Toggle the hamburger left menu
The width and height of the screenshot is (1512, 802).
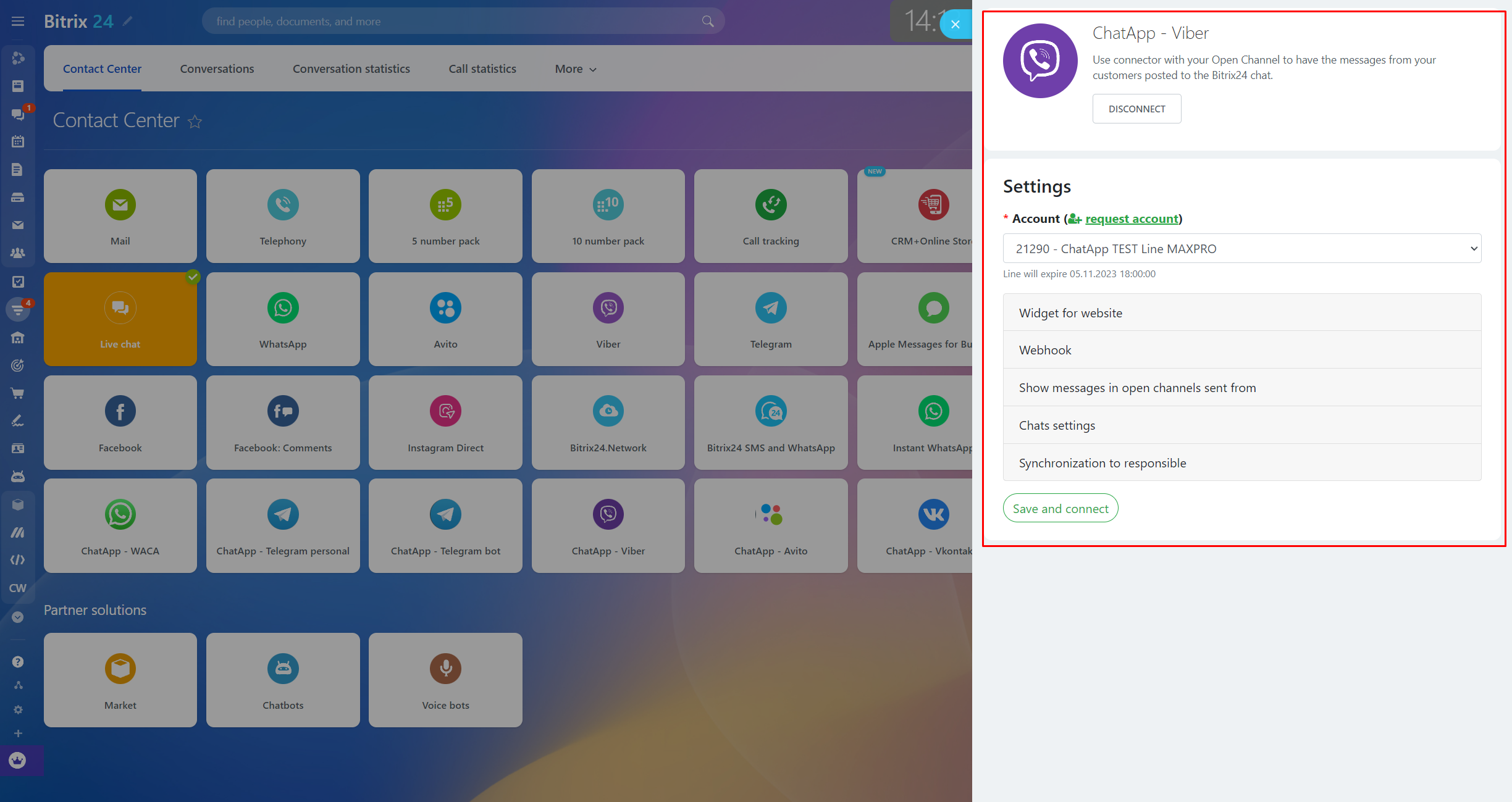(x=18, y=22)
